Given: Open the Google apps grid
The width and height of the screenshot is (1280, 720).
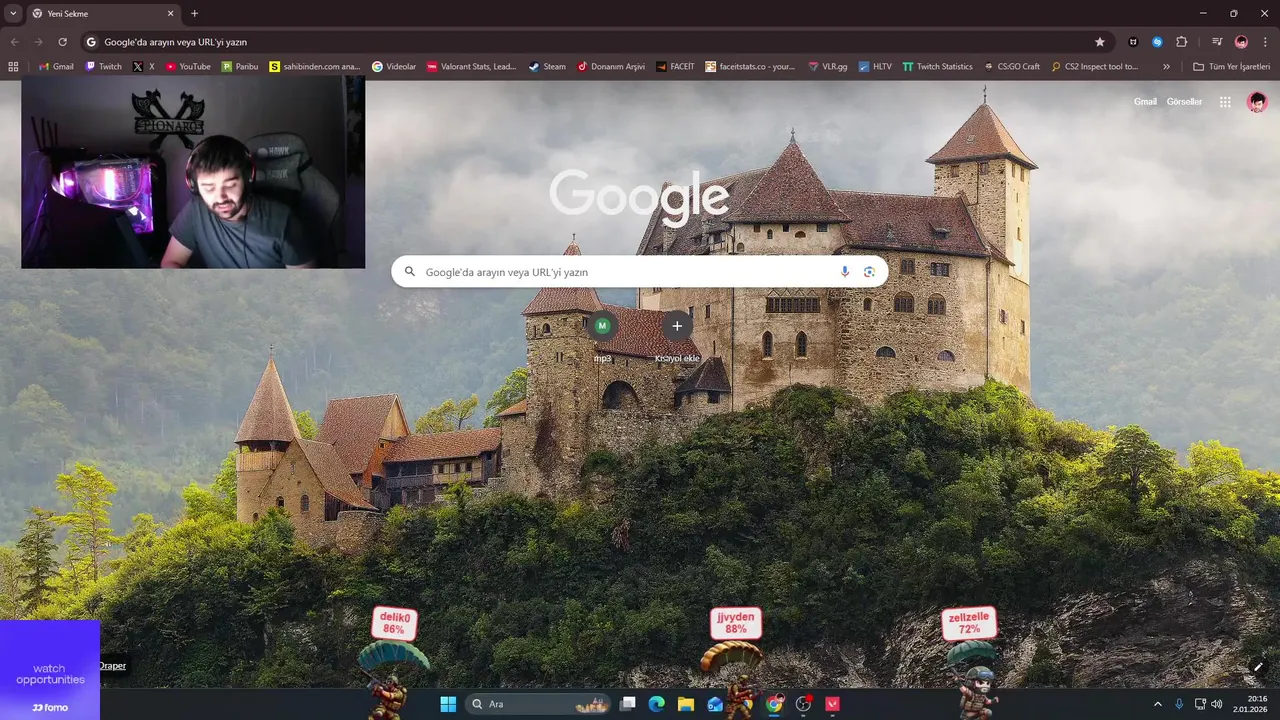Looking at the screenshot, I should tap(1225, 102).
